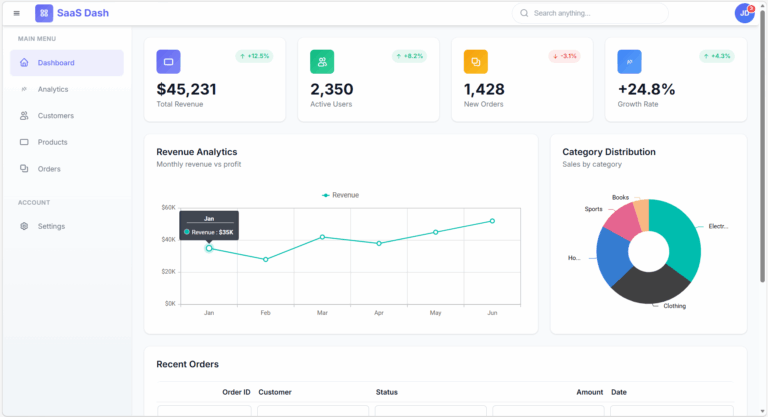Click the 2,350 active users value

(332, 89)
